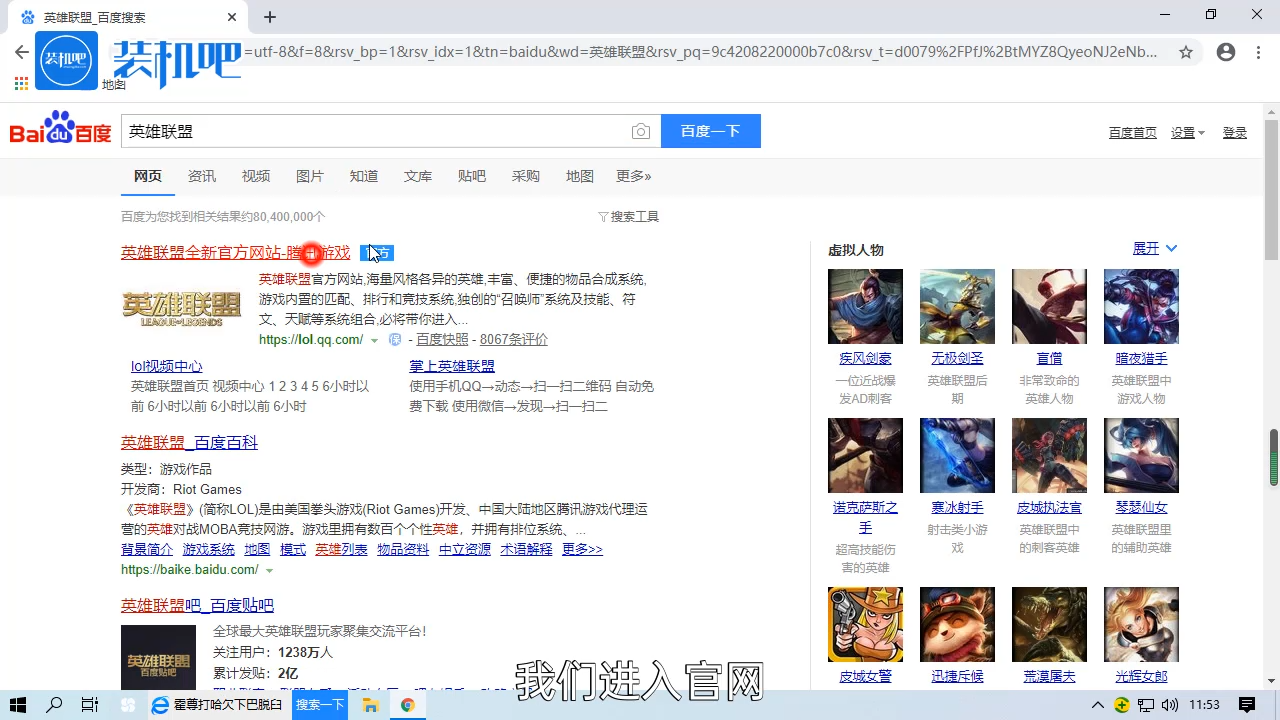
Task: Open dropdown arrow beside lol.qq.com URL
Action: [x=375, y=341]
